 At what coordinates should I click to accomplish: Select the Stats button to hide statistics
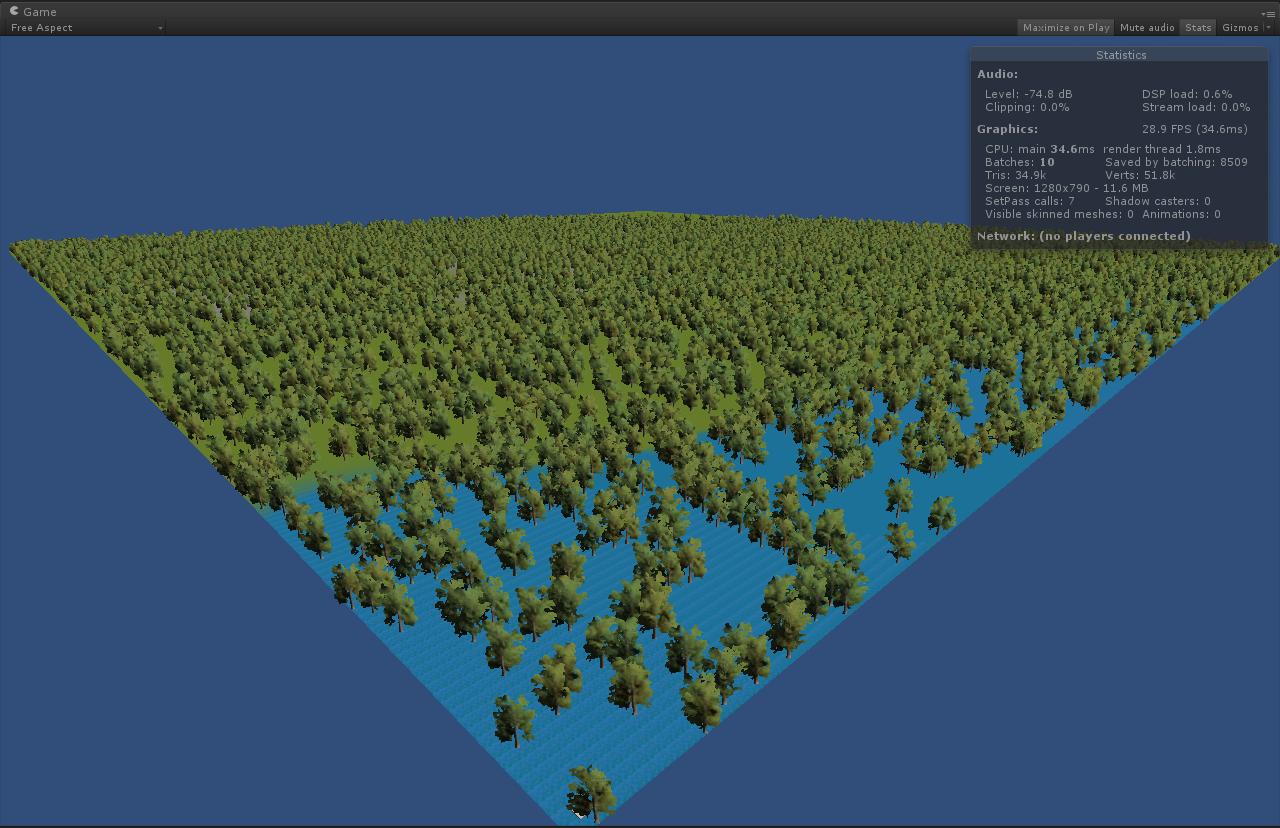click(x=1197, y=27)
